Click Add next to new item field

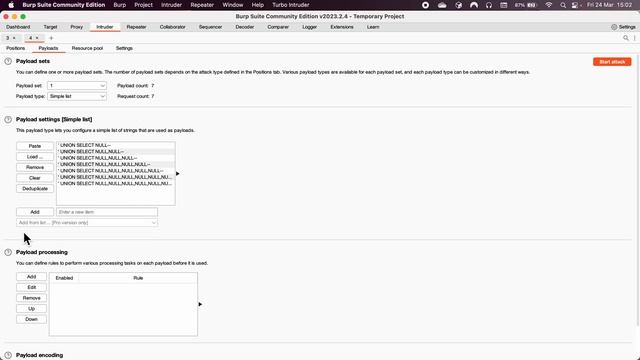(35, 212)
